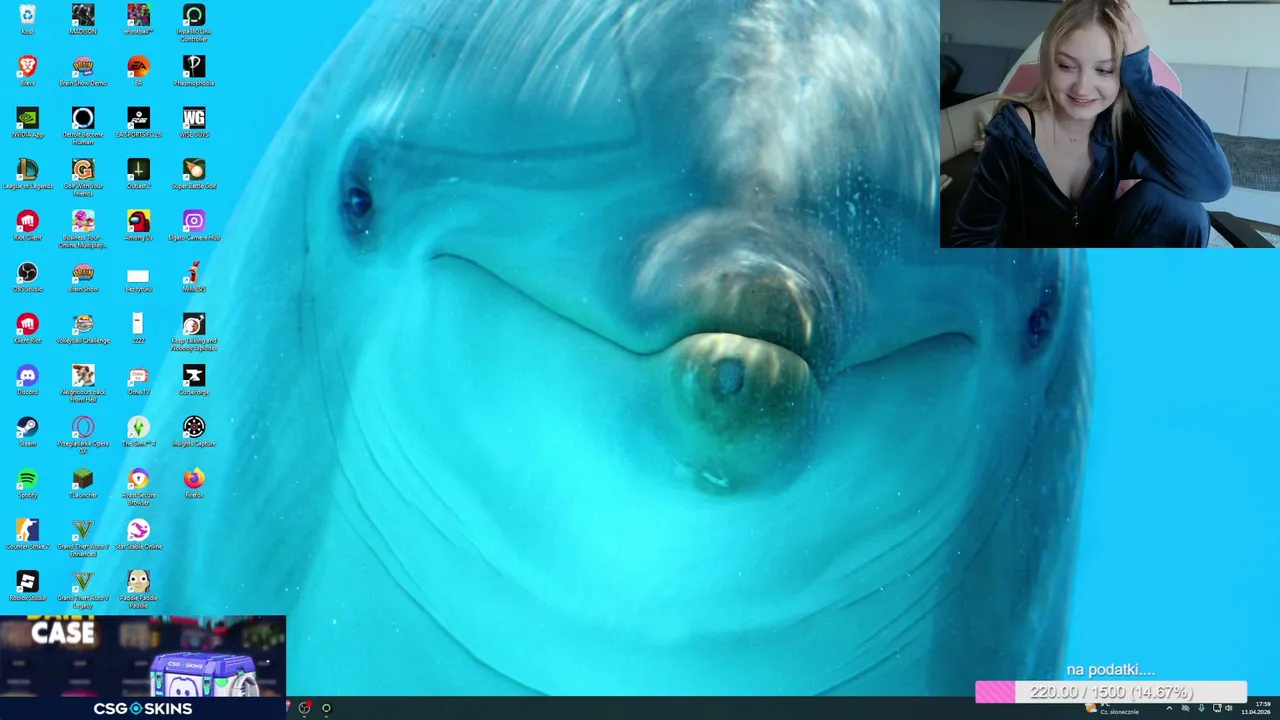Select the Brave browser desktop icon

point(27,71)
